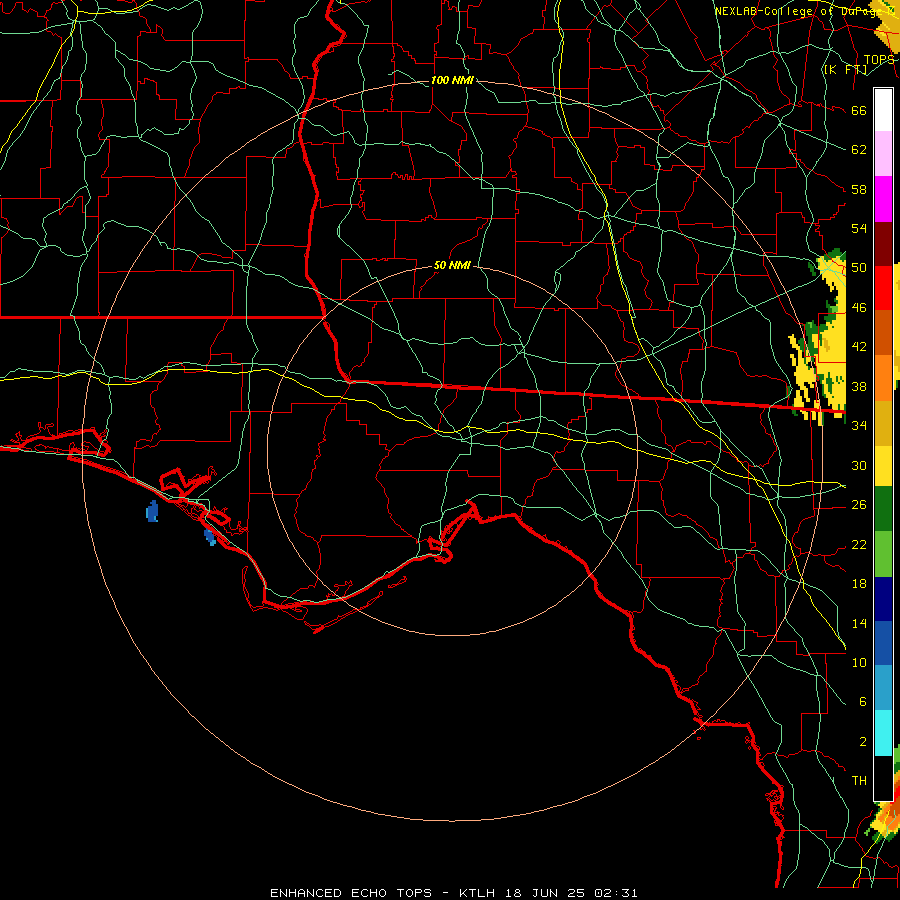
Task: Click legend value '2'
Action: [x=862, y=742]
